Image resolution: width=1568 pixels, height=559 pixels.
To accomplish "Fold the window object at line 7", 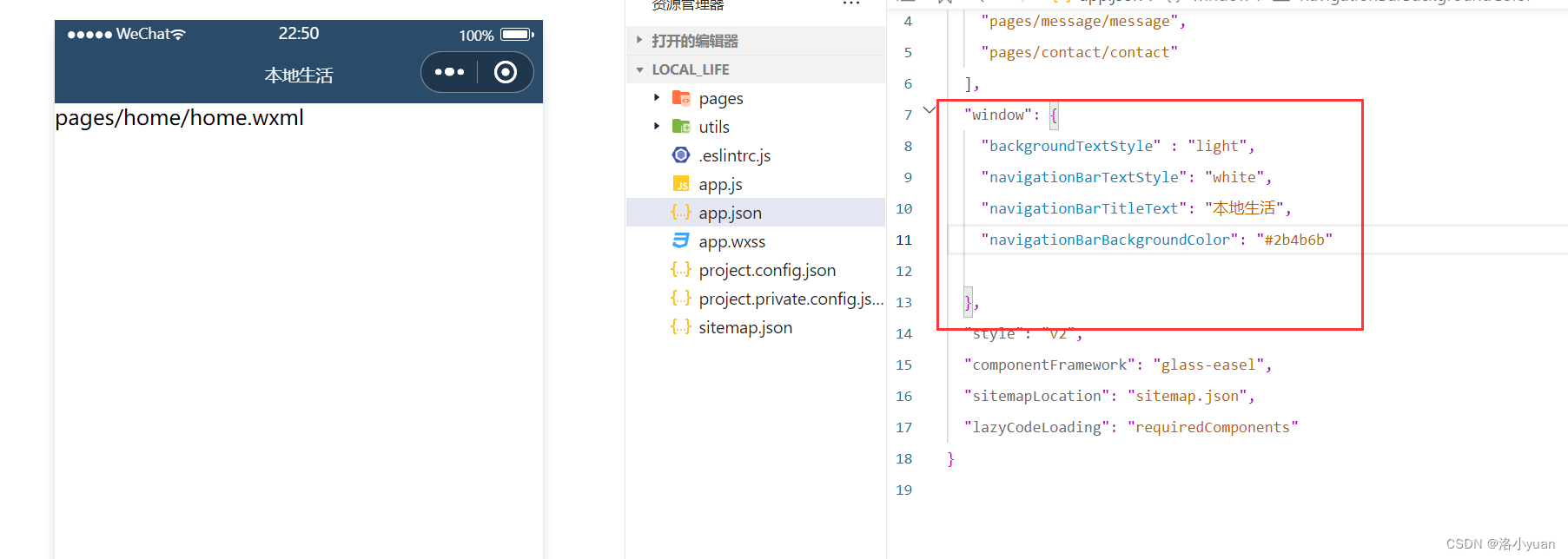I will 930,110.
